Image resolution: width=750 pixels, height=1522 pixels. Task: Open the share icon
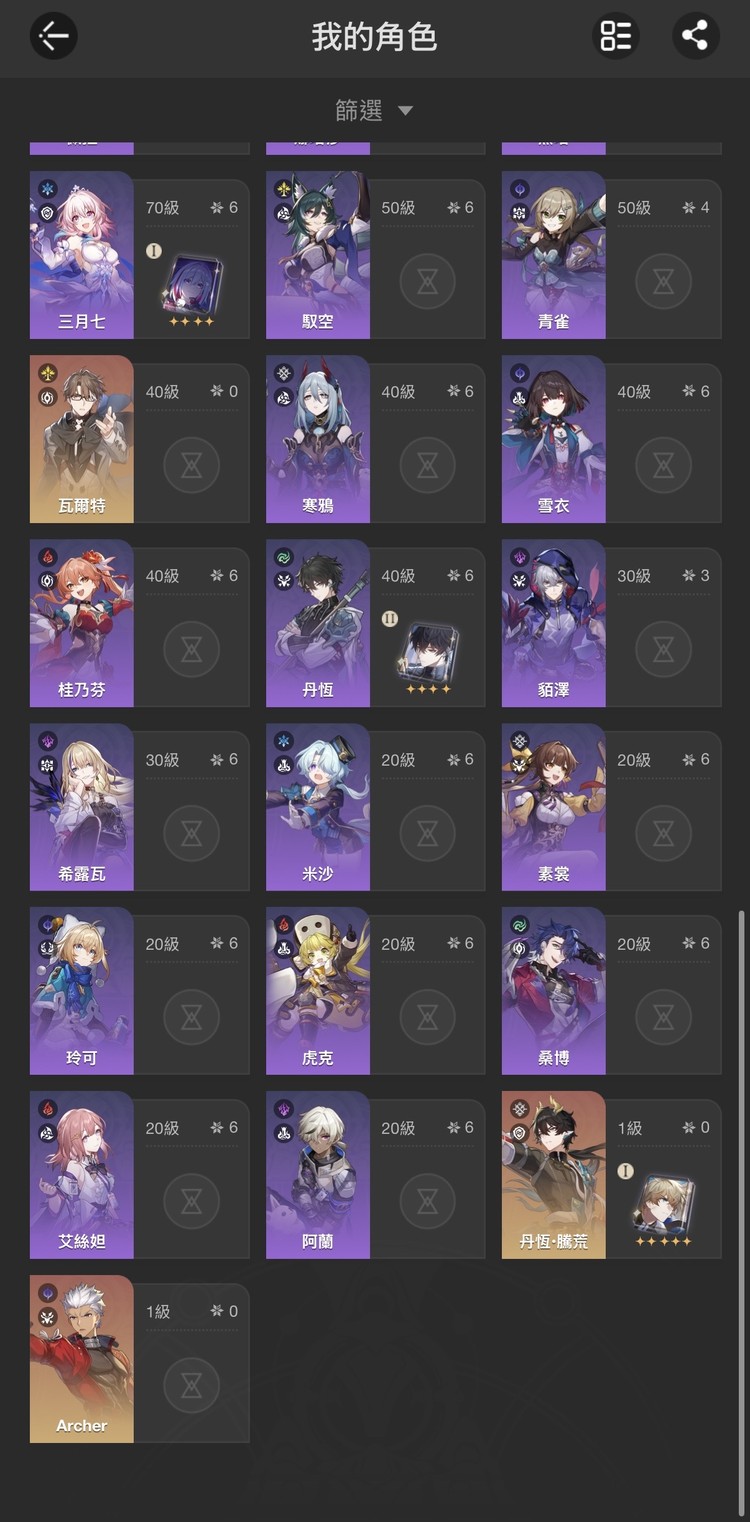coord(695,37)
